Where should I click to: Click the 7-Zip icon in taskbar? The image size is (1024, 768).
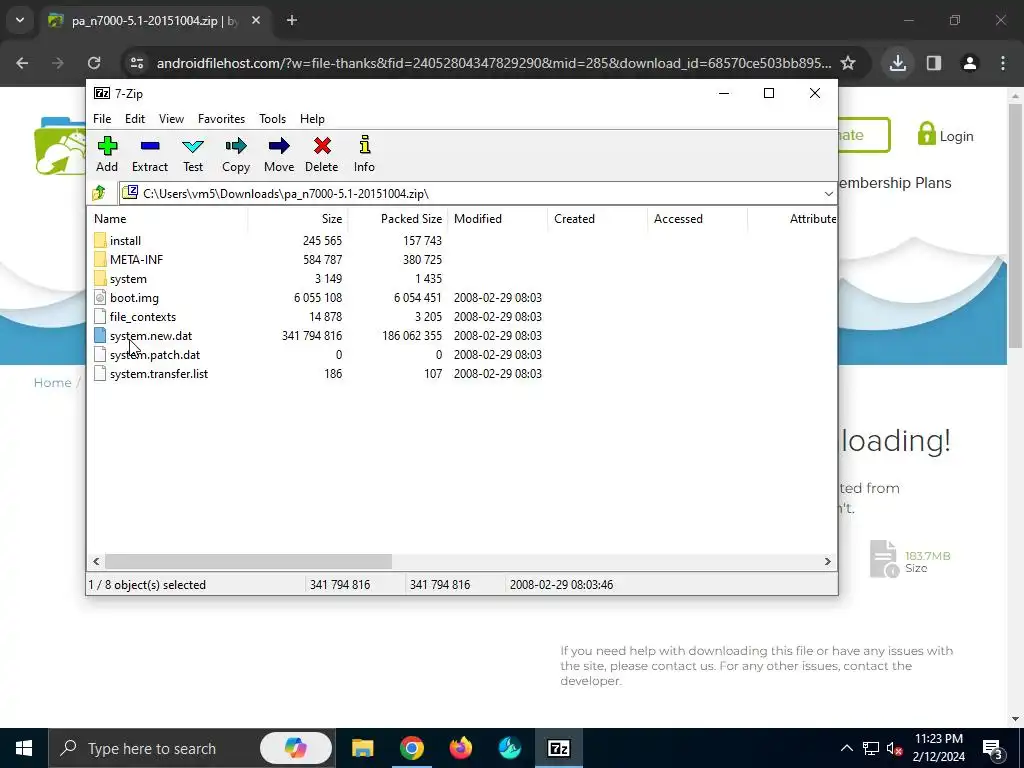pyautogui.click(x=558, y=748)
